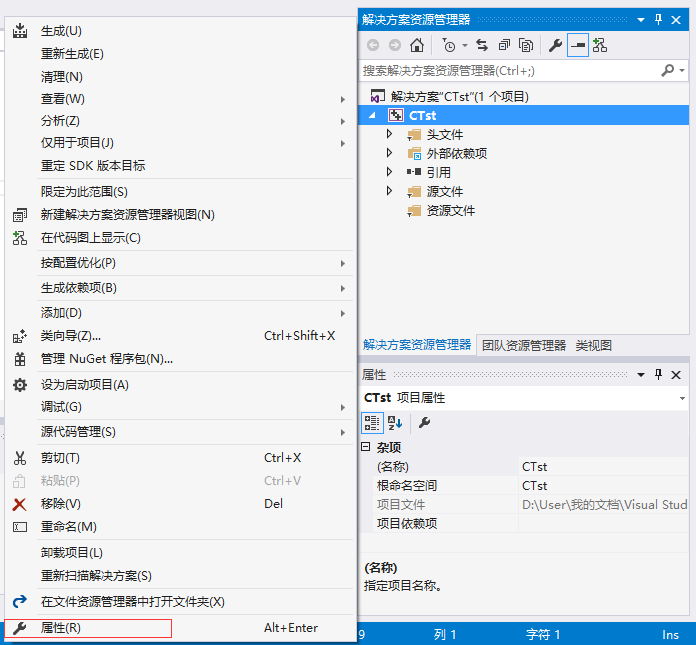Image resolution: width=696 pixels, height=645 pixels.
Task: Choose 设为启动项目(A)
Action: [x=180, y=384]
